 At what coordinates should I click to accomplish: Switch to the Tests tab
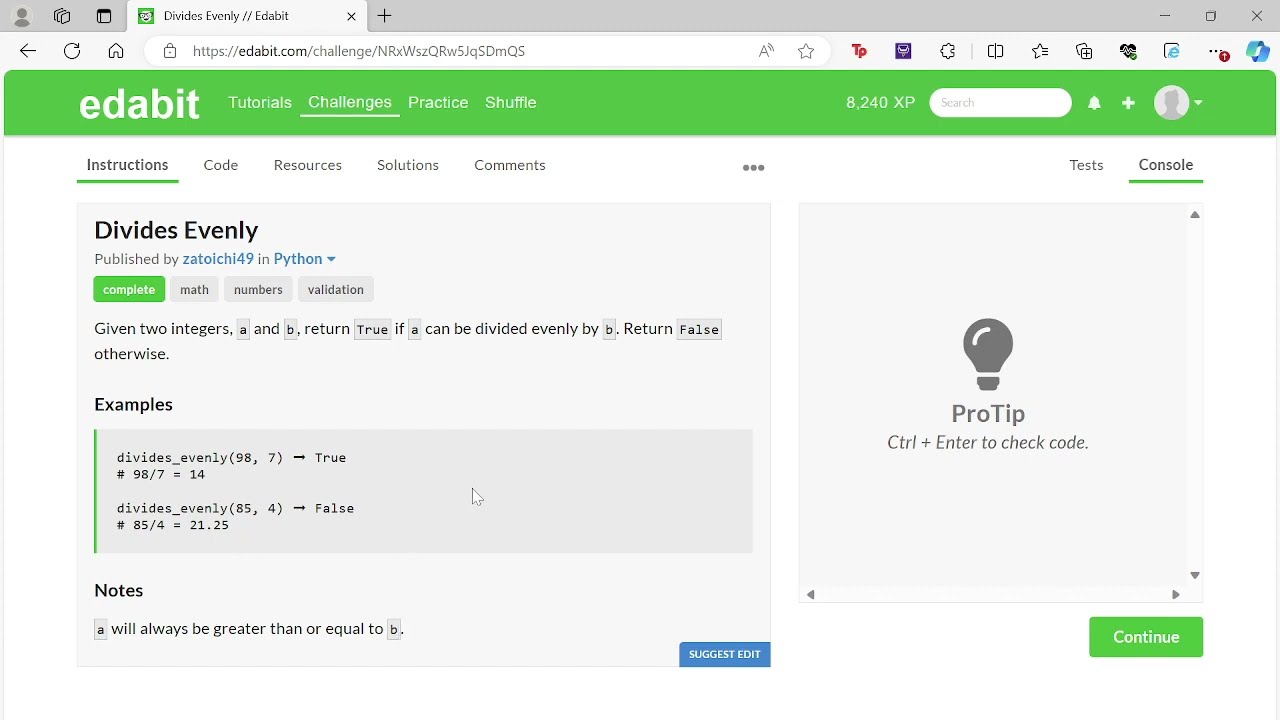click(1086, 165)
